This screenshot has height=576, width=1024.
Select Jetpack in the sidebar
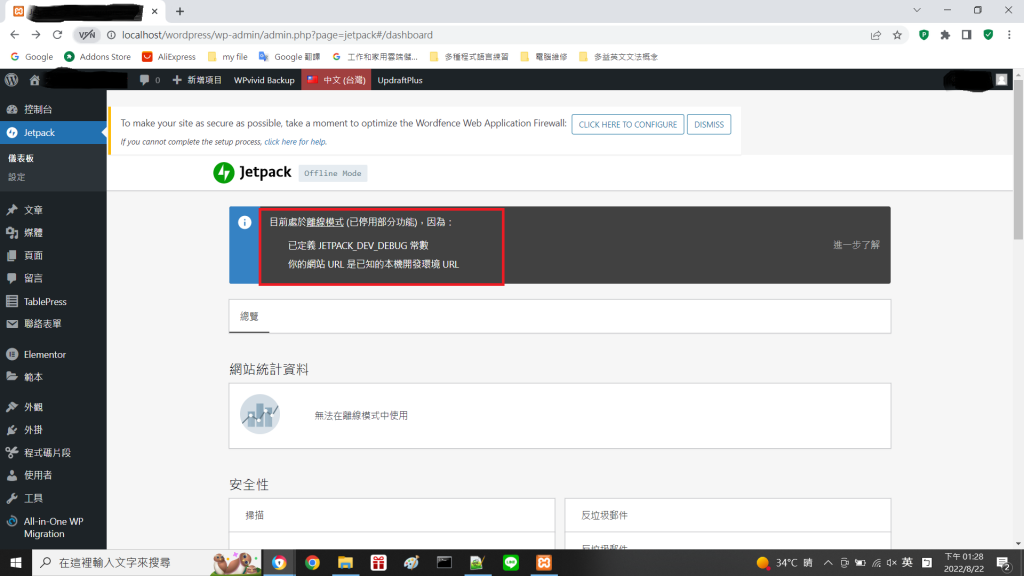click(x=53, y=133)
